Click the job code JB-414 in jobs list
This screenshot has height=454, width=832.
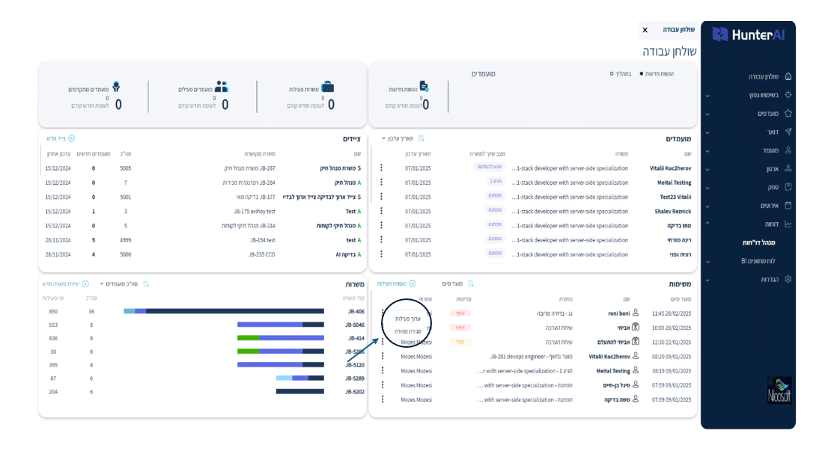(x=354, y=338)
